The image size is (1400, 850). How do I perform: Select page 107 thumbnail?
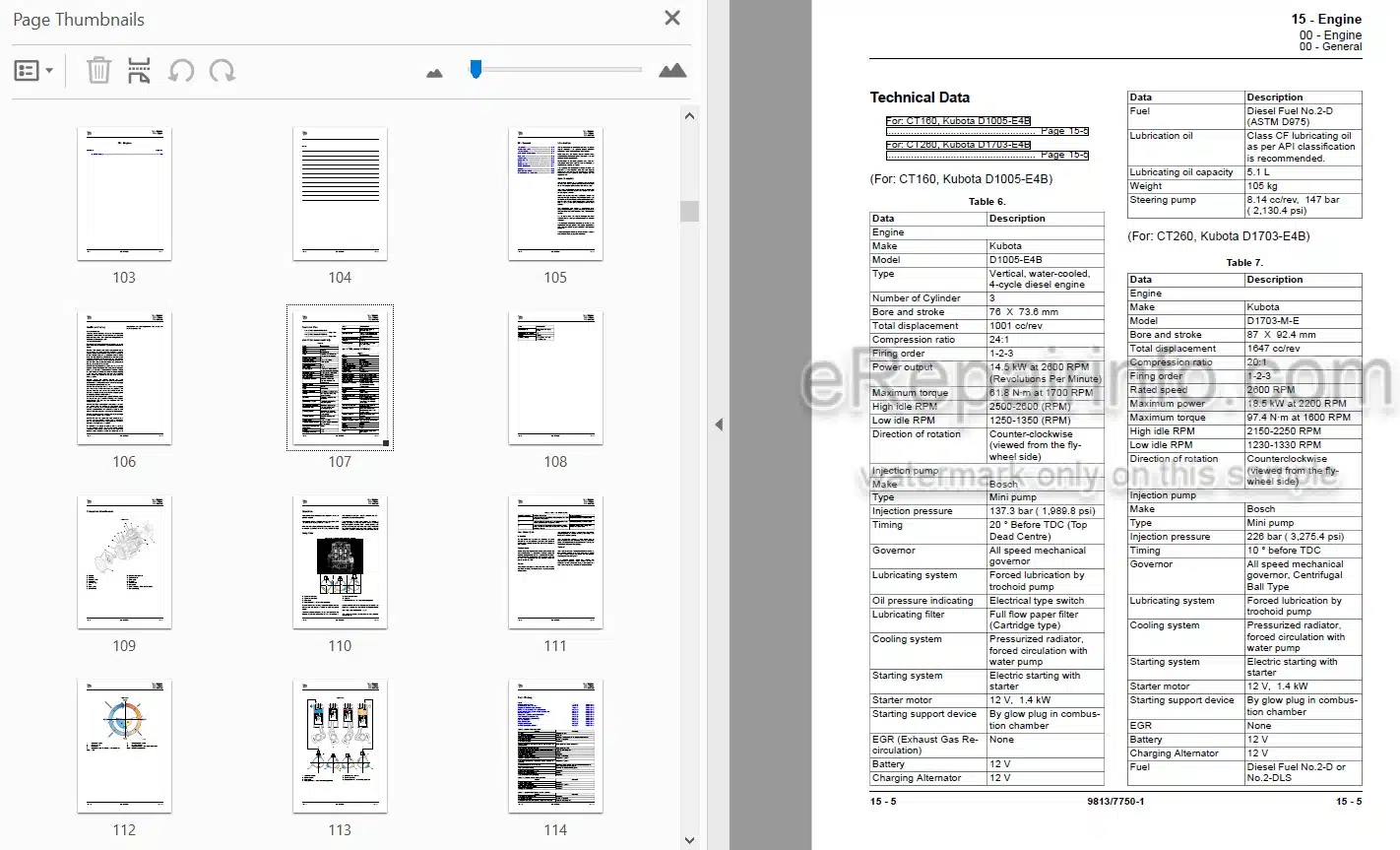[340, 378]
